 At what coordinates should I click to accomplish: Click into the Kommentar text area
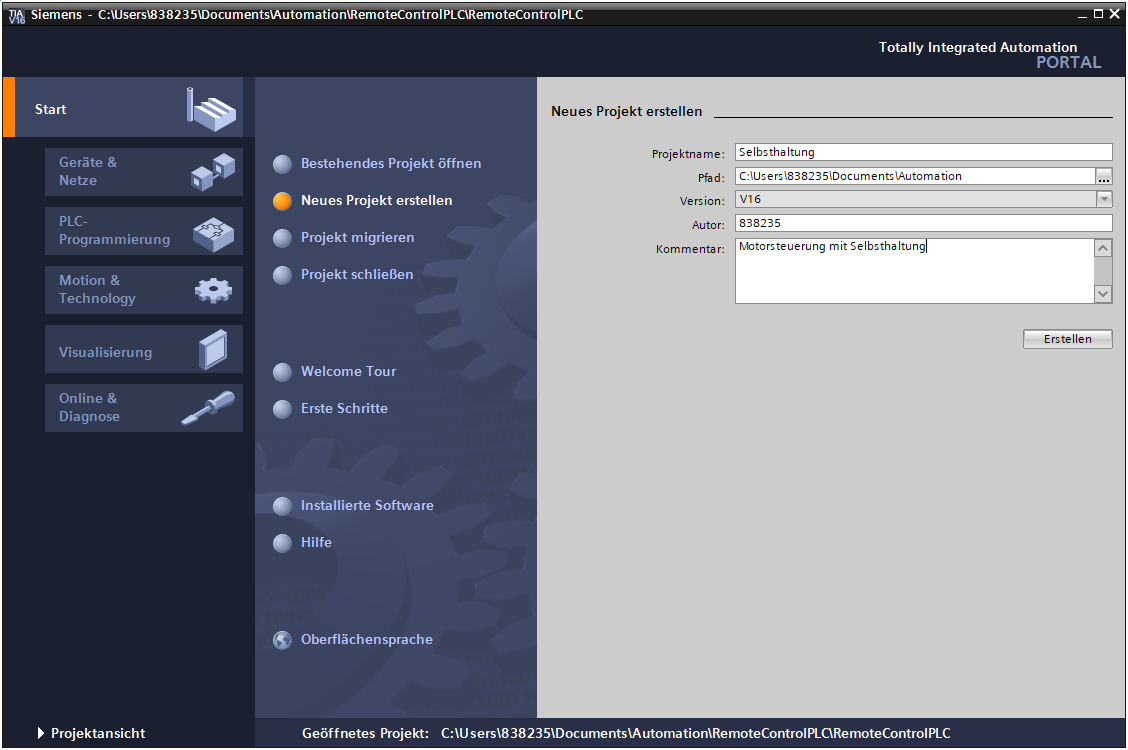[x=914, y=271]
